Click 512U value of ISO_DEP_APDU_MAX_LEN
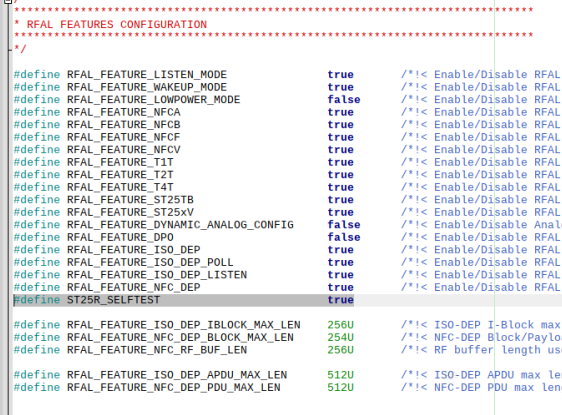 pyautogui.click(x=340, y=375)
